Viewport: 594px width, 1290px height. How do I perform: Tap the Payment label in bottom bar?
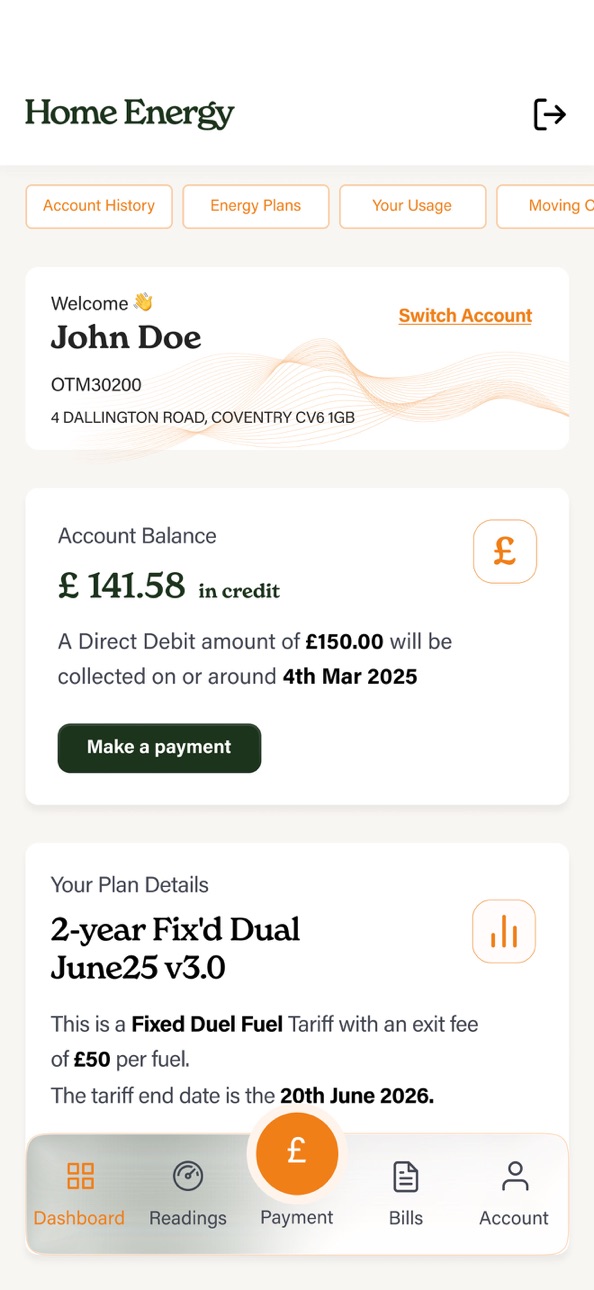297,1217
